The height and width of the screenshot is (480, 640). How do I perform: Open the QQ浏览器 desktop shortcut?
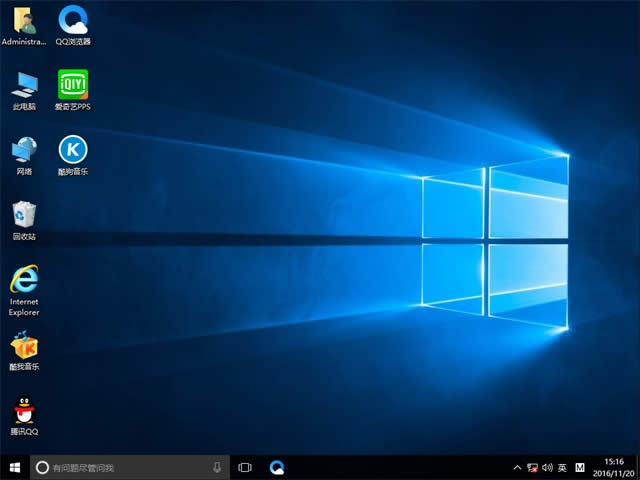pyautogui.click(x=72, y=20)
